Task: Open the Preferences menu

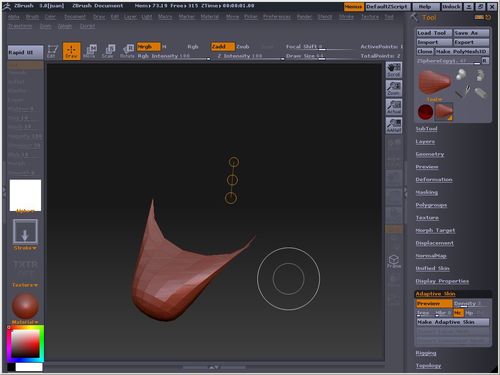Action: pos(277,17)
